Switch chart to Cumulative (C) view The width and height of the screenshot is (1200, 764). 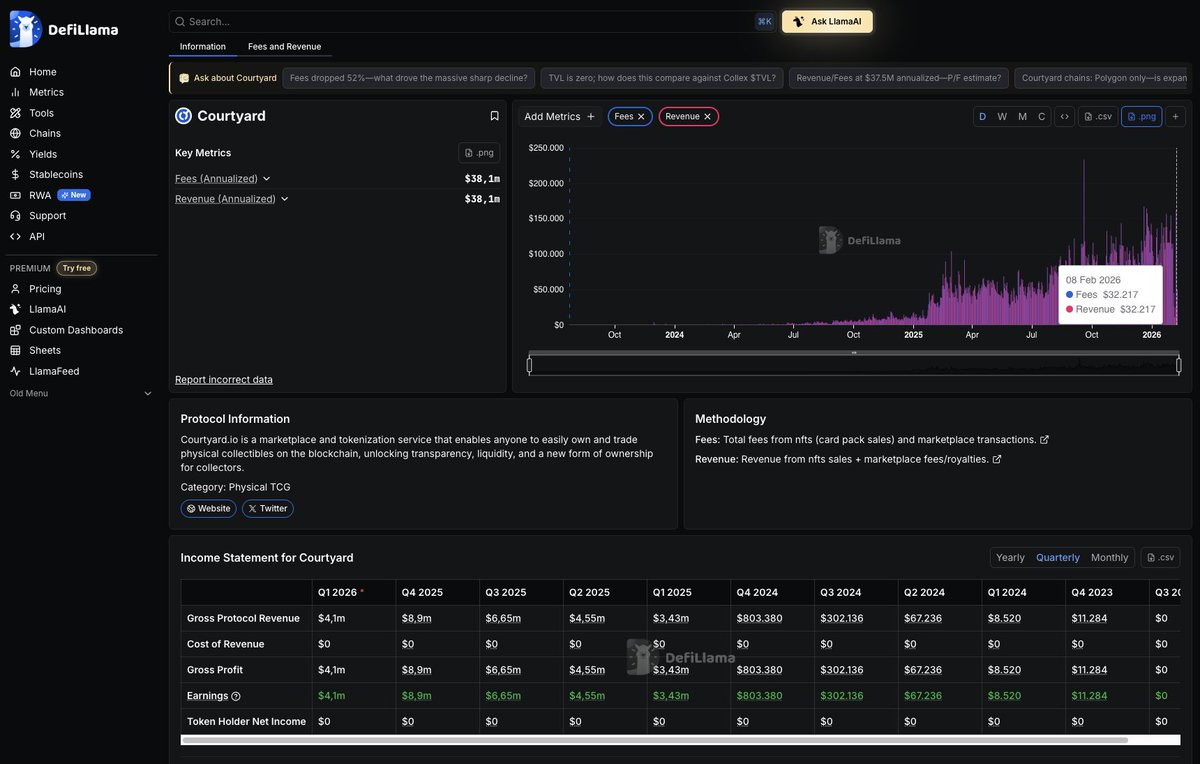1042,116
